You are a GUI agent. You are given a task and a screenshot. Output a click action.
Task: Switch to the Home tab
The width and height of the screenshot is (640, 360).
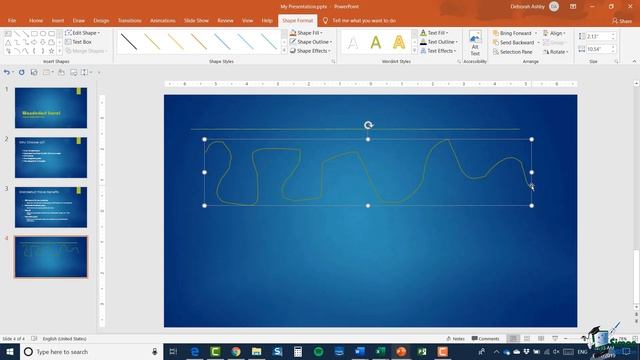[36, 20]
